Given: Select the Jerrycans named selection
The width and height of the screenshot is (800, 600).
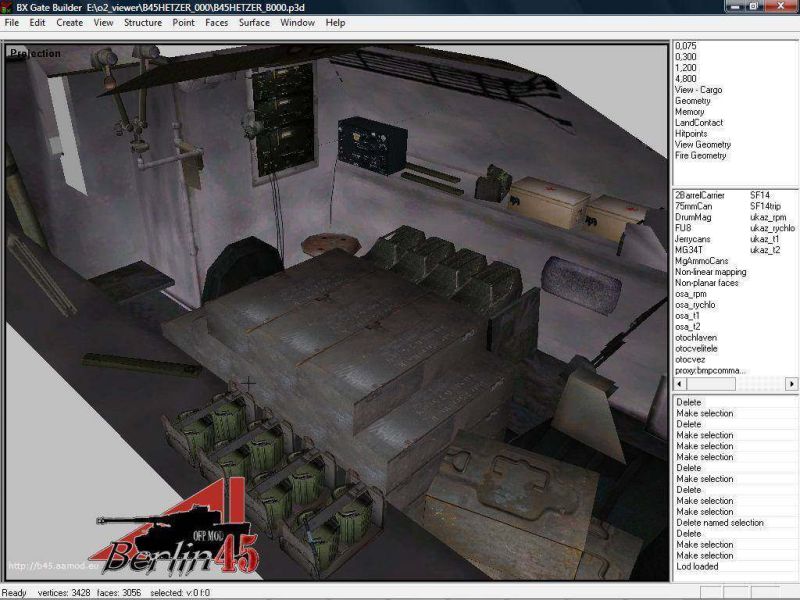Looking at the screenshot, I should pos(693,239).
